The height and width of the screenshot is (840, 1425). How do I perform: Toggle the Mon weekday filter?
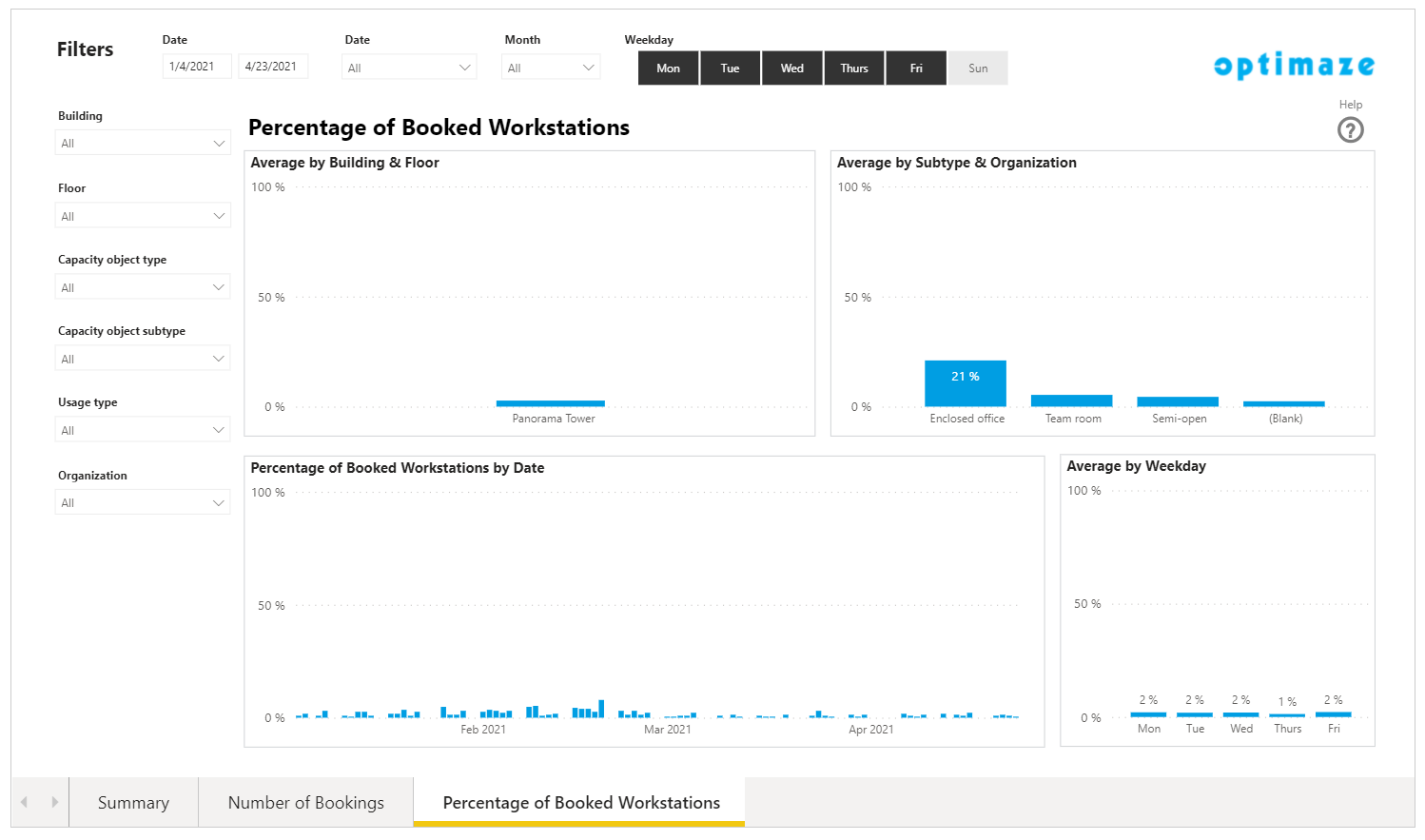[x=668, y=68]
